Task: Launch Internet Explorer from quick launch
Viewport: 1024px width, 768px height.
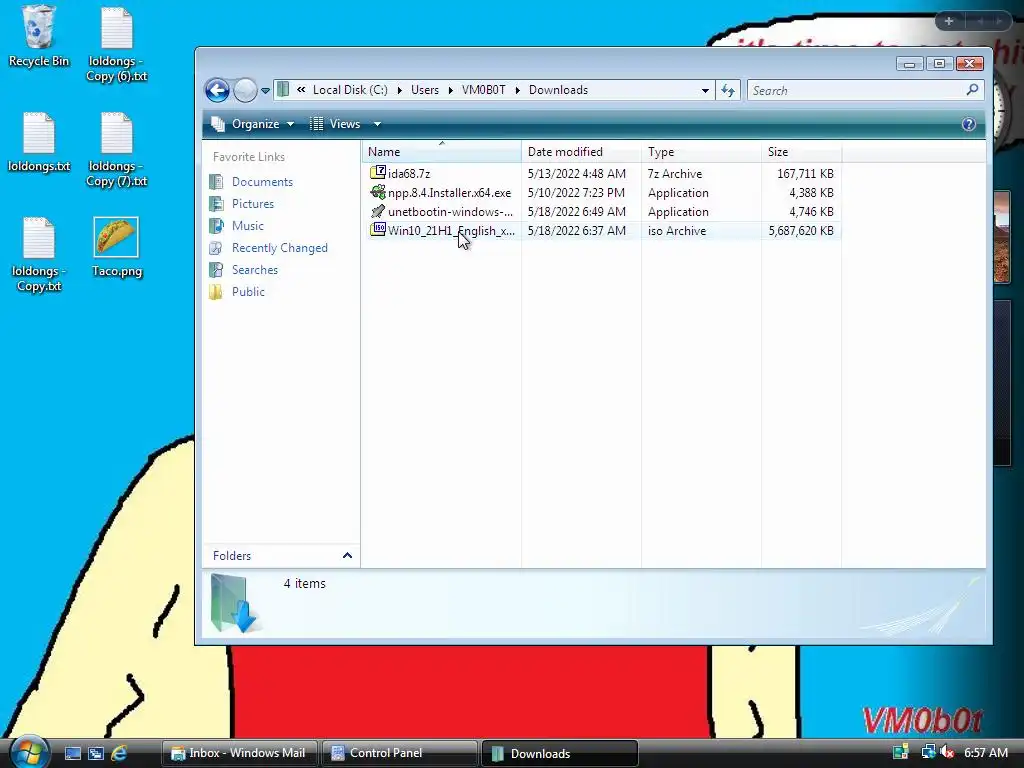Action: click(119, 754)
